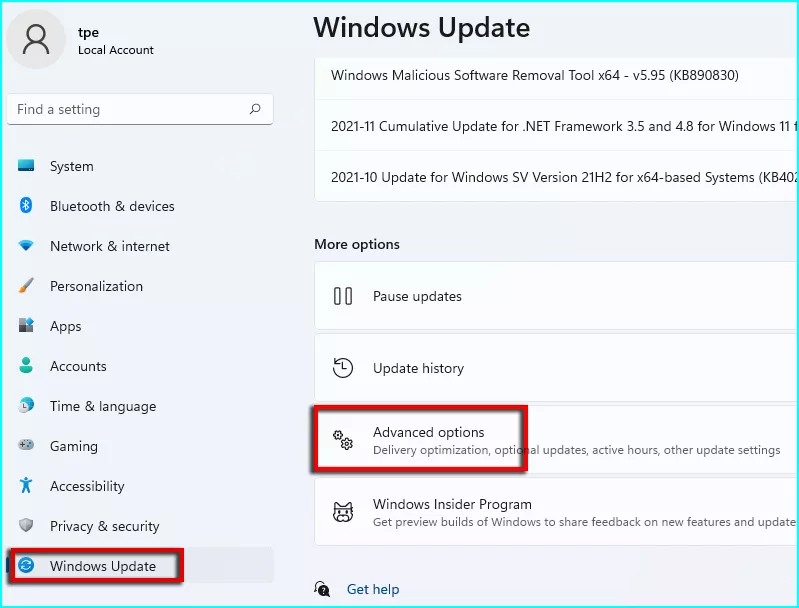Click the System monitor icon
Image resolution: width=799 pixels, height=608 pixels.
pyautogui.click(x=26, y=166)
